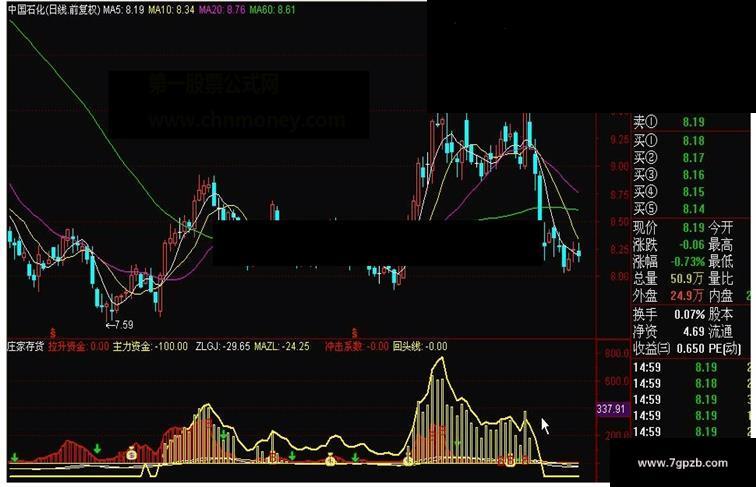Click the 拉升资金: 0.00 readout

[79, 346]
